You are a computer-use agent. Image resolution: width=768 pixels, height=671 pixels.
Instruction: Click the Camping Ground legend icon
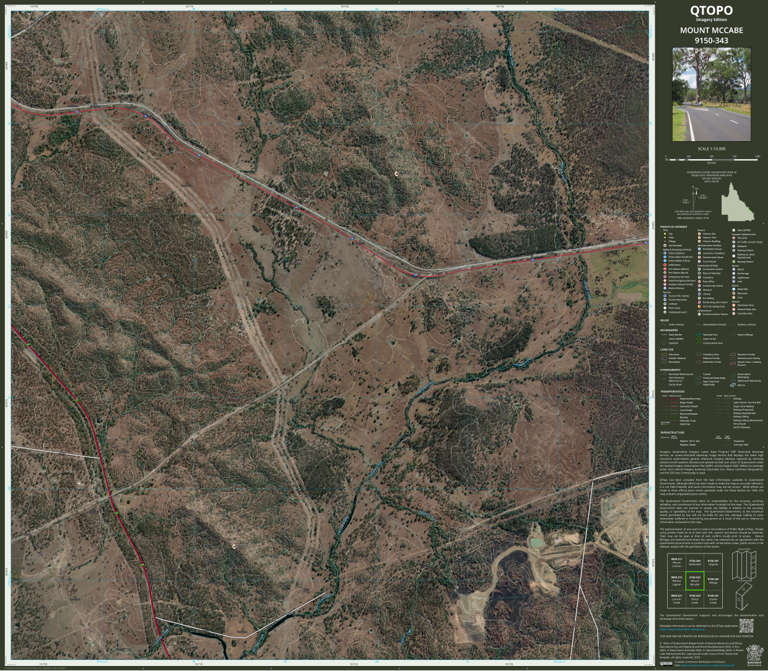click(665, 312)
